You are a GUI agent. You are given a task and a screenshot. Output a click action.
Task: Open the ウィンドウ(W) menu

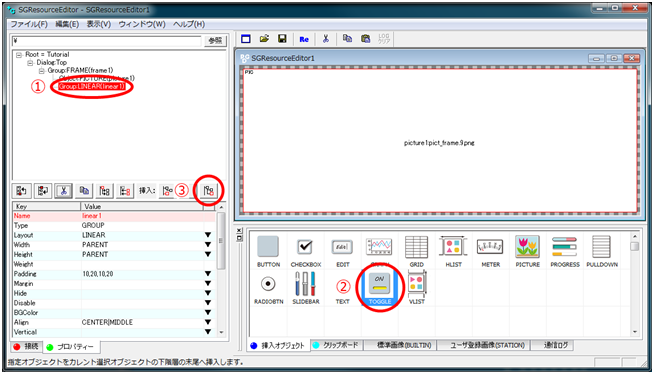pyautogui.click(x=142, y=24)
